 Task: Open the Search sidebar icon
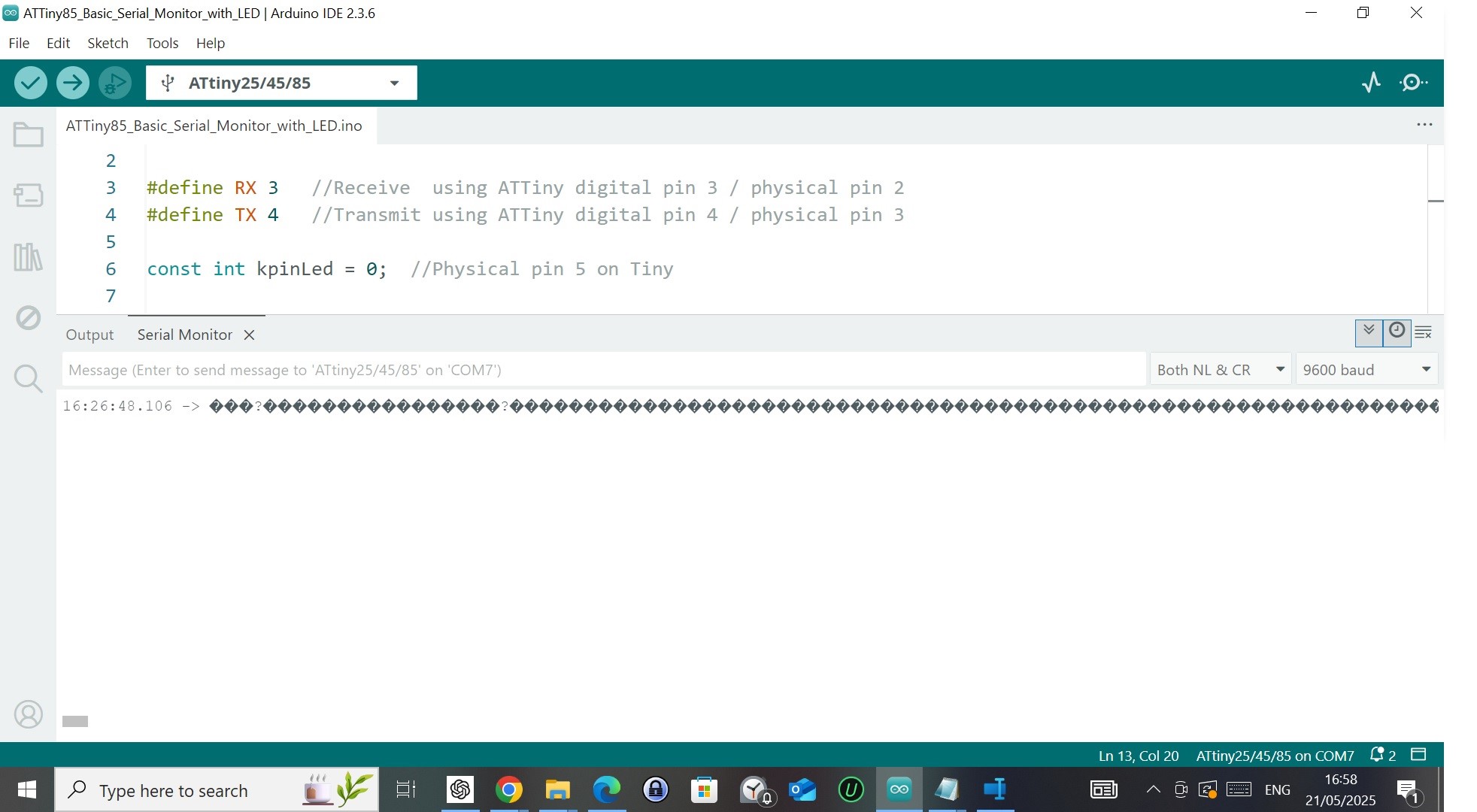pyautogui.click(x=29, y=378)
